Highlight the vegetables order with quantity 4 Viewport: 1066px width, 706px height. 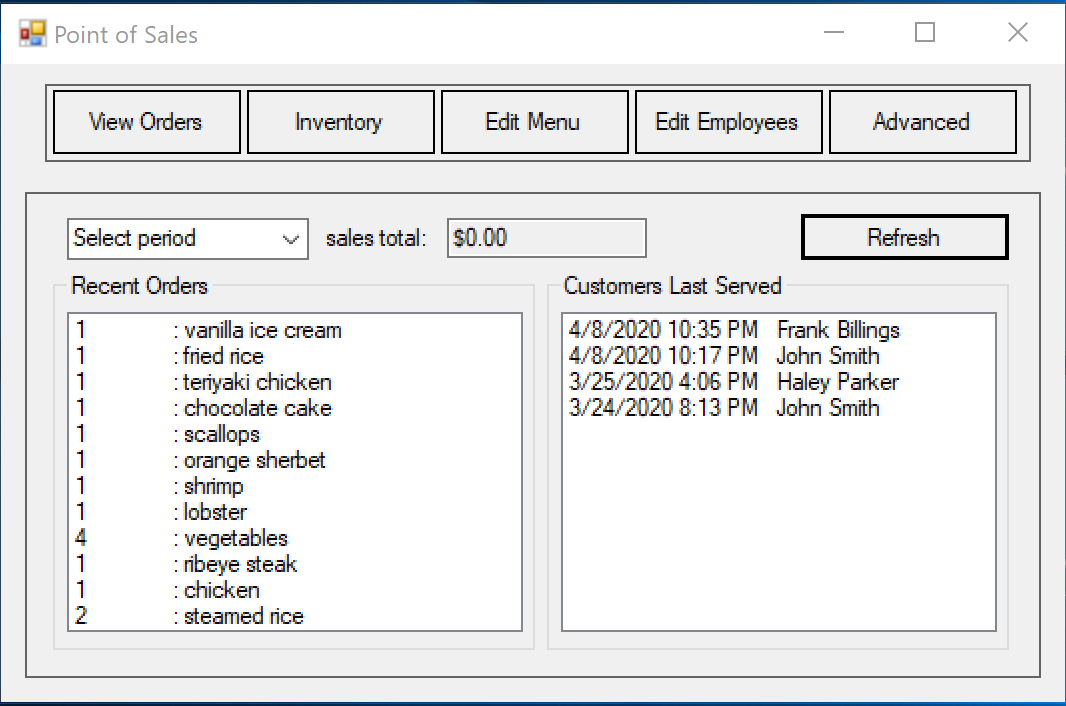coord(235,538)
